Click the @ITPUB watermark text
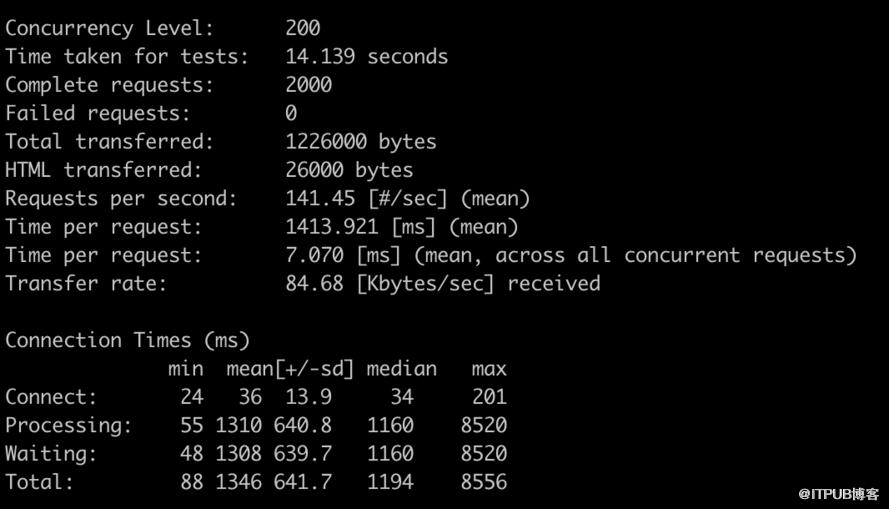Image resolution: width=889 pixels, height=509 pixels. click(x=839, y=494)
